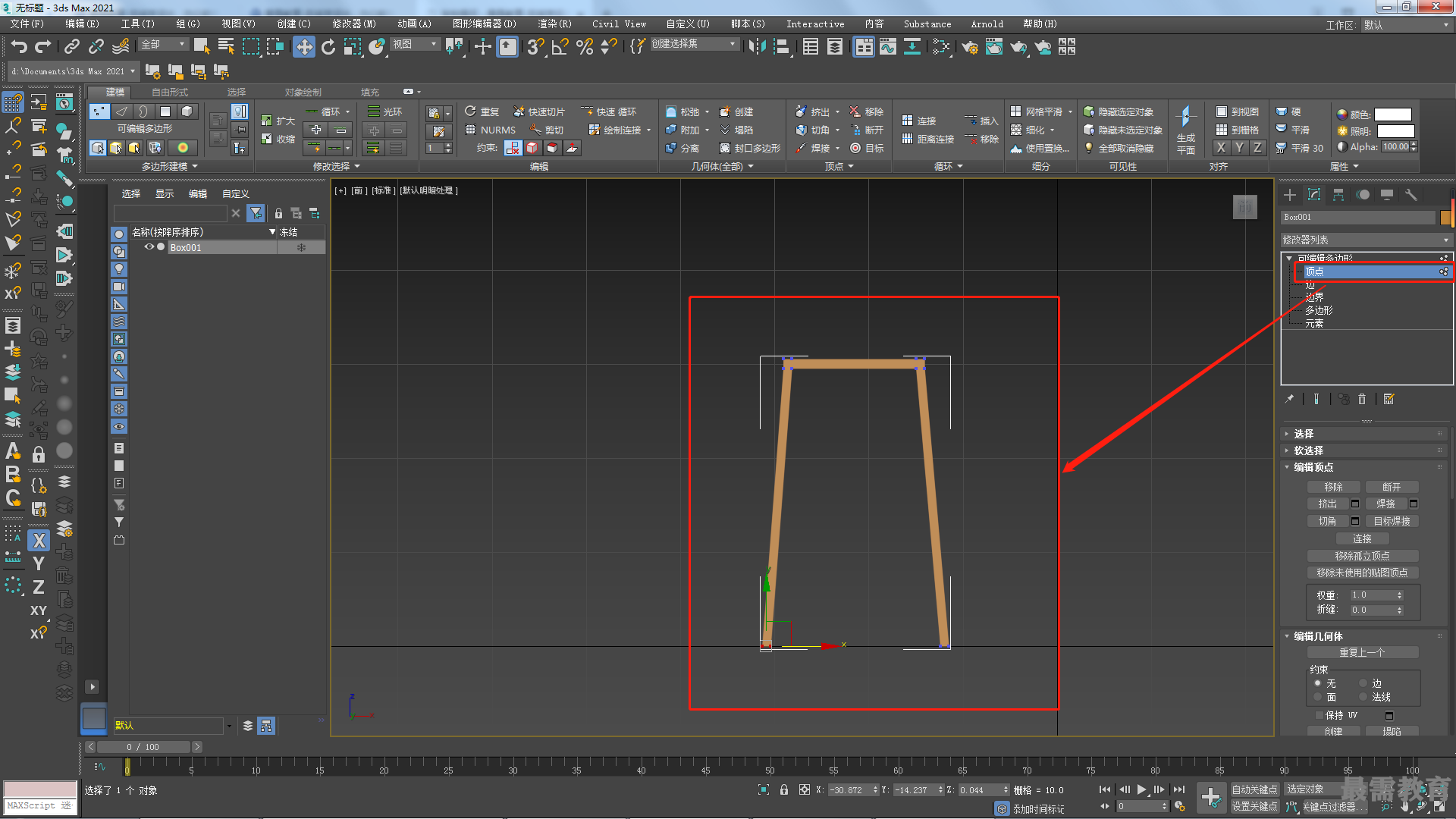This screenshot has height=819, width=1456.
Task: Toggle the 自动关键点 auto key button
Action: [1254, 789]
